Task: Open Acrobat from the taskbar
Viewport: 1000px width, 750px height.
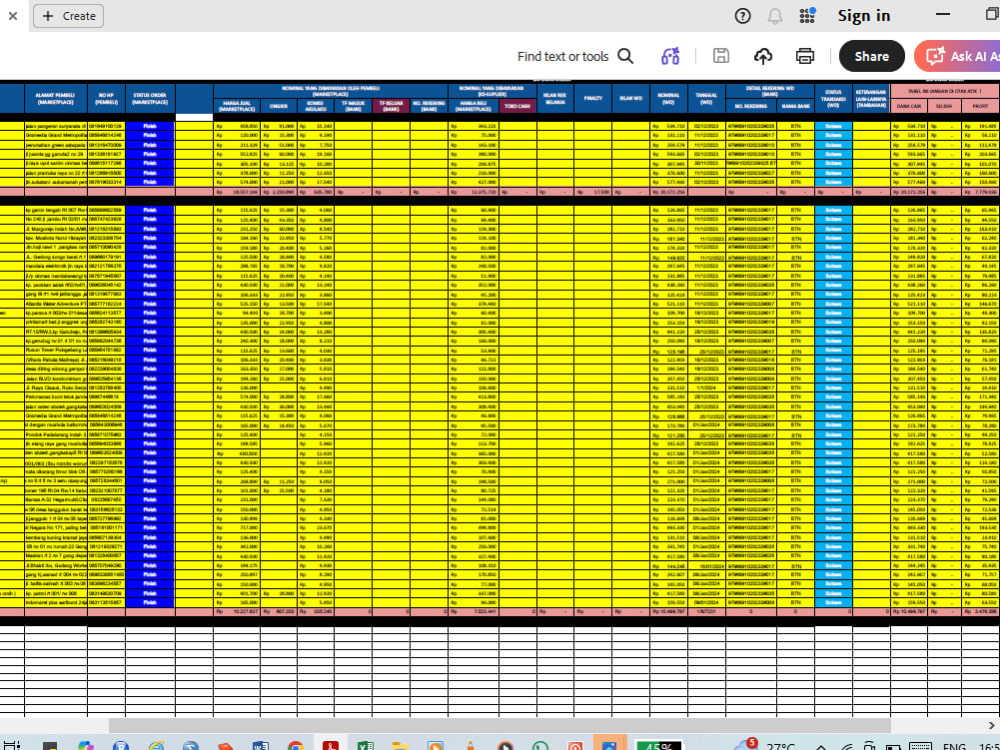Action: point(330,746)
